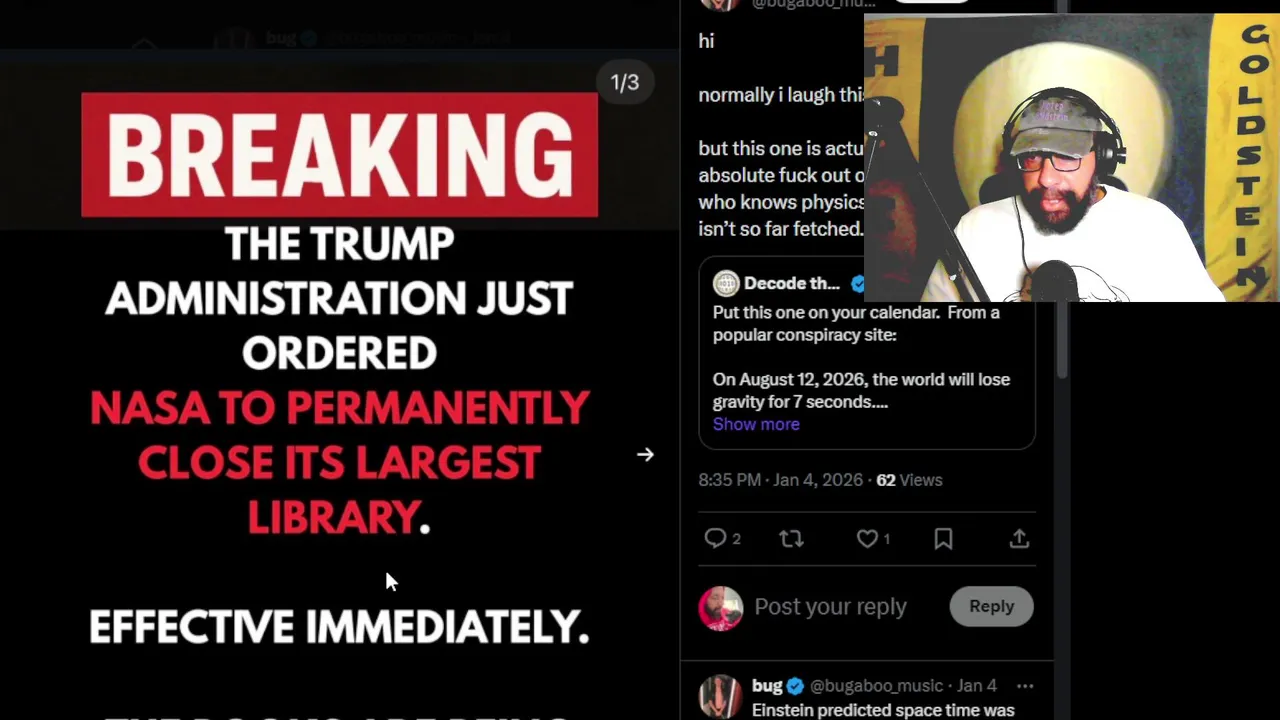The height and width of the screenshot is (720, 1280).
Task: Expand quoted tweet with Show more
Action: 756,424
